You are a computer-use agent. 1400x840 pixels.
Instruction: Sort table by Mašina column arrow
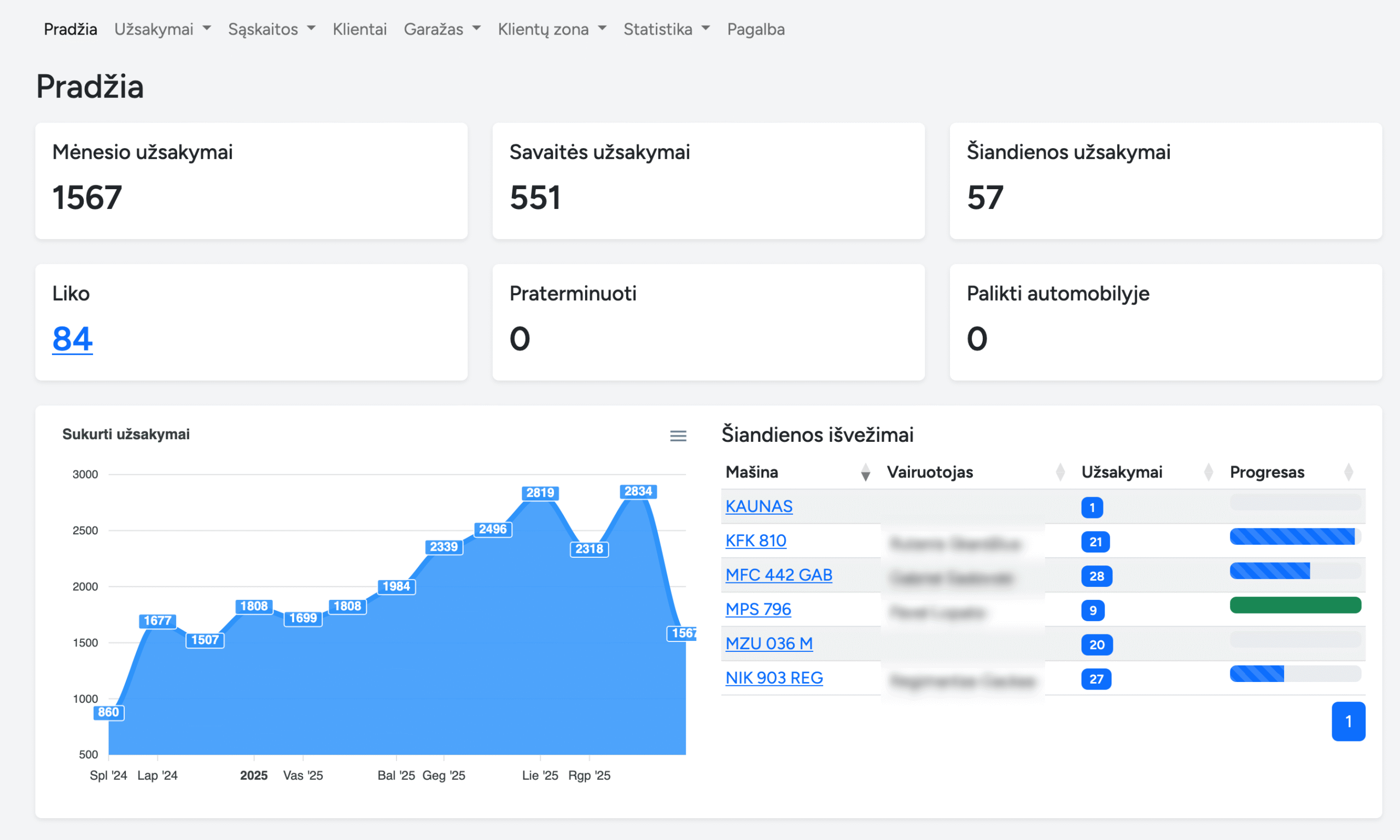[865, 472]
